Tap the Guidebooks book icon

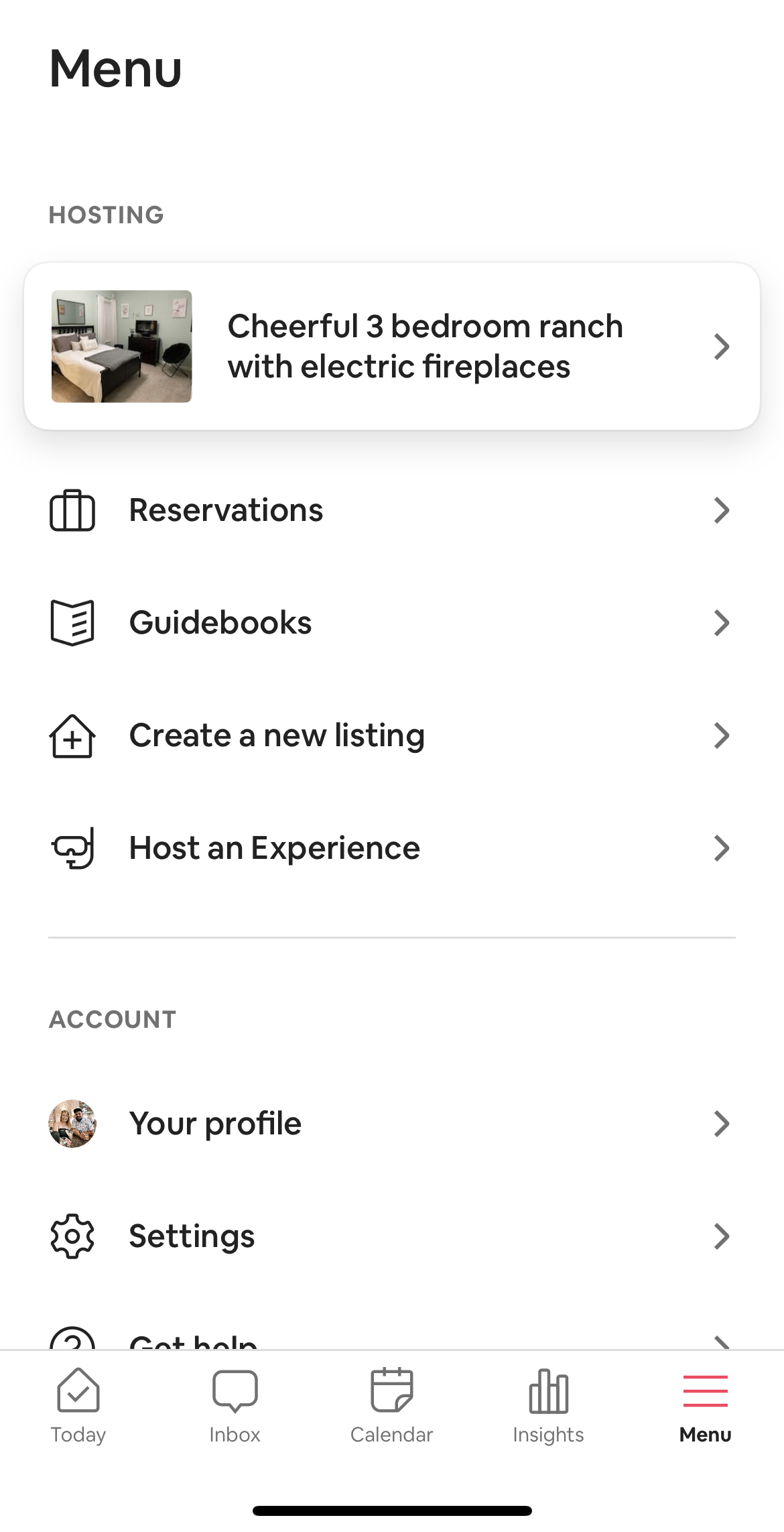tap(72, 623)
